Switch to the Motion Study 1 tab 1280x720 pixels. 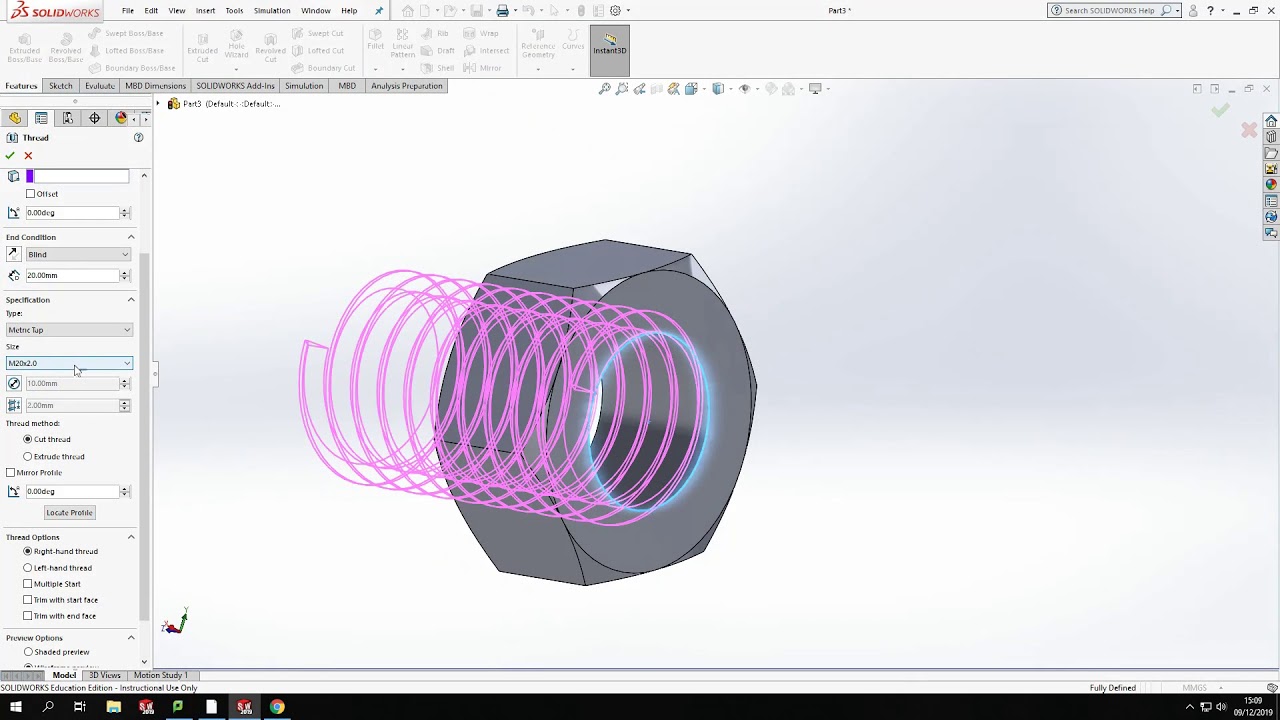click(160, 675)
